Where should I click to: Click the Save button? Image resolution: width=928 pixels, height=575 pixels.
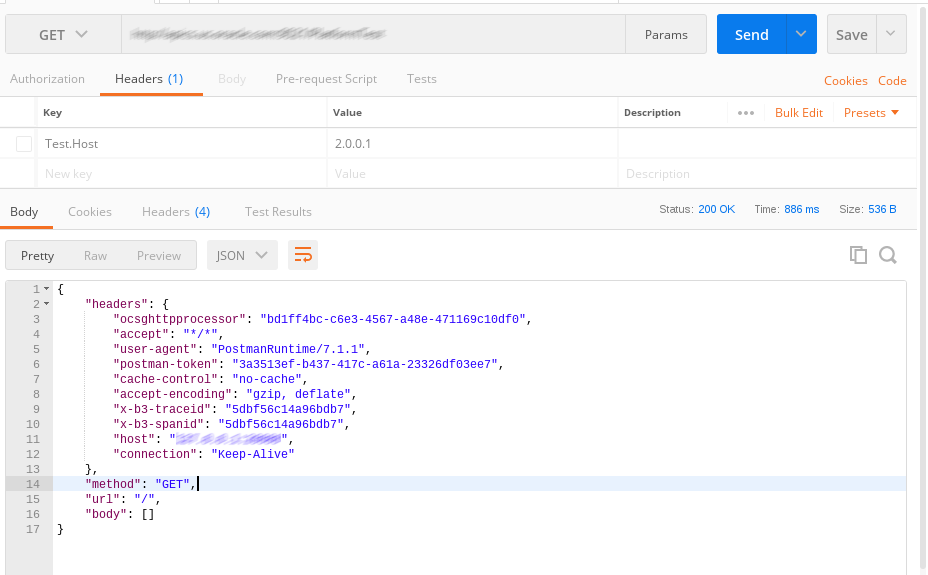tap(852, 34)
